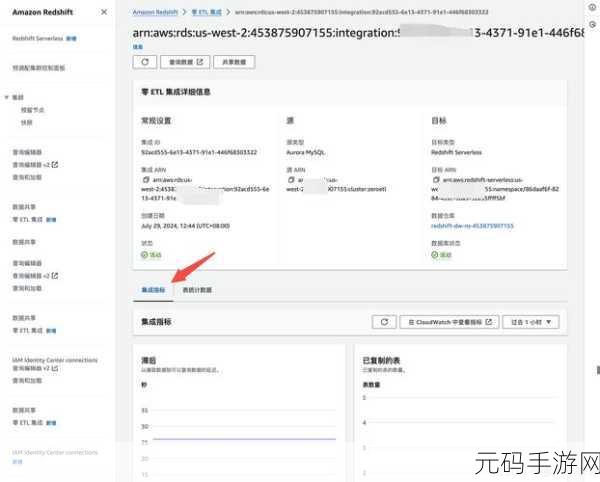Select the Redshift Serverless target type text
The image size is (600, 482).
457,152
